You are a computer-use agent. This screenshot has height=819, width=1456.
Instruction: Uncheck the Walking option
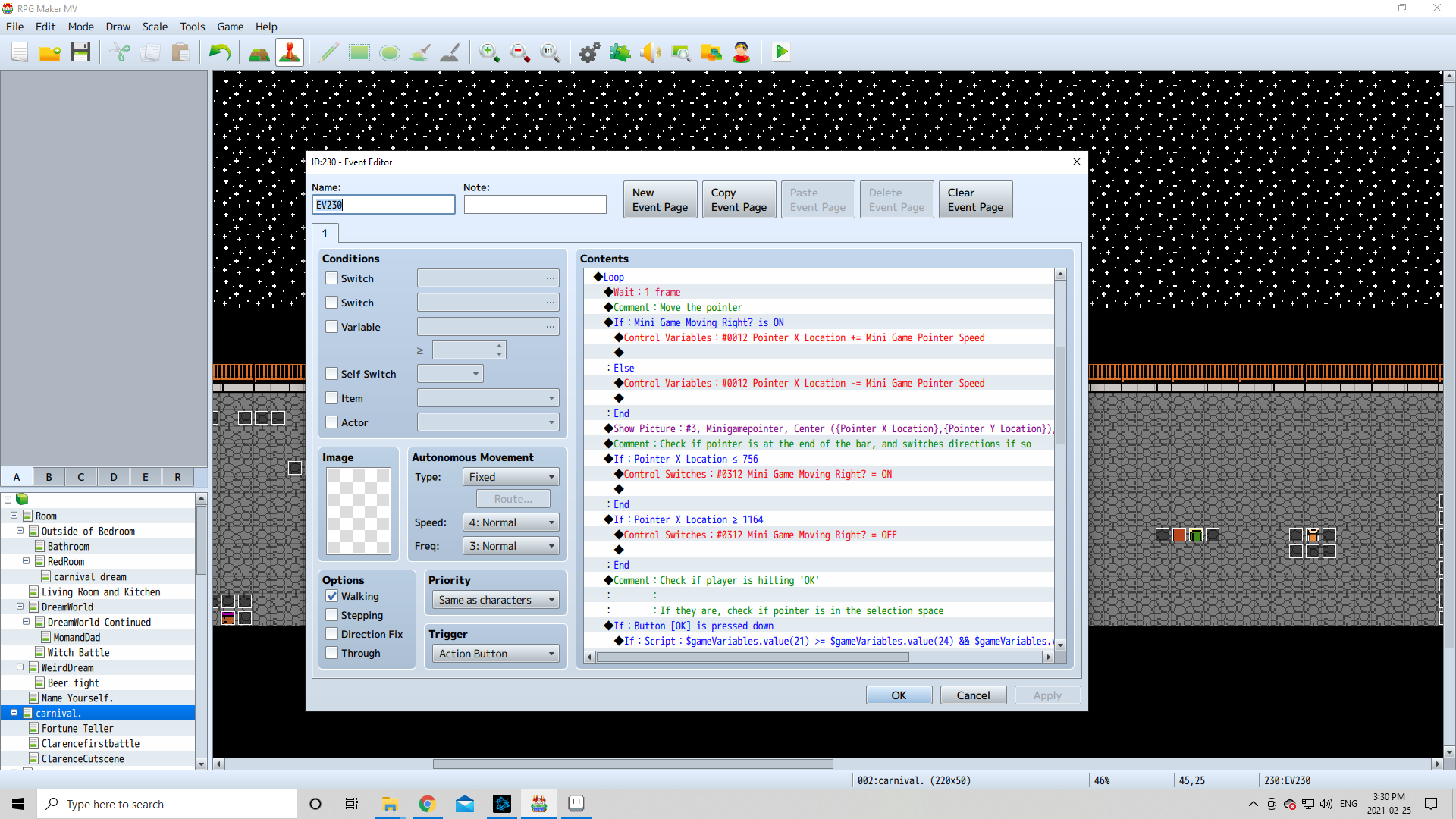(331, 596)
